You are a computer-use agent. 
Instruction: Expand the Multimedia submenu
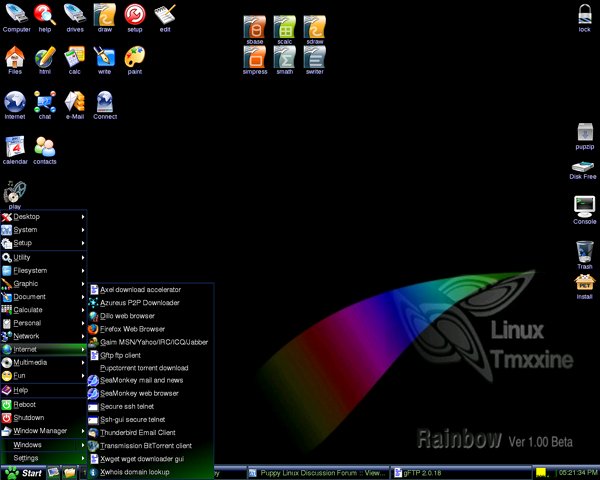43,362
